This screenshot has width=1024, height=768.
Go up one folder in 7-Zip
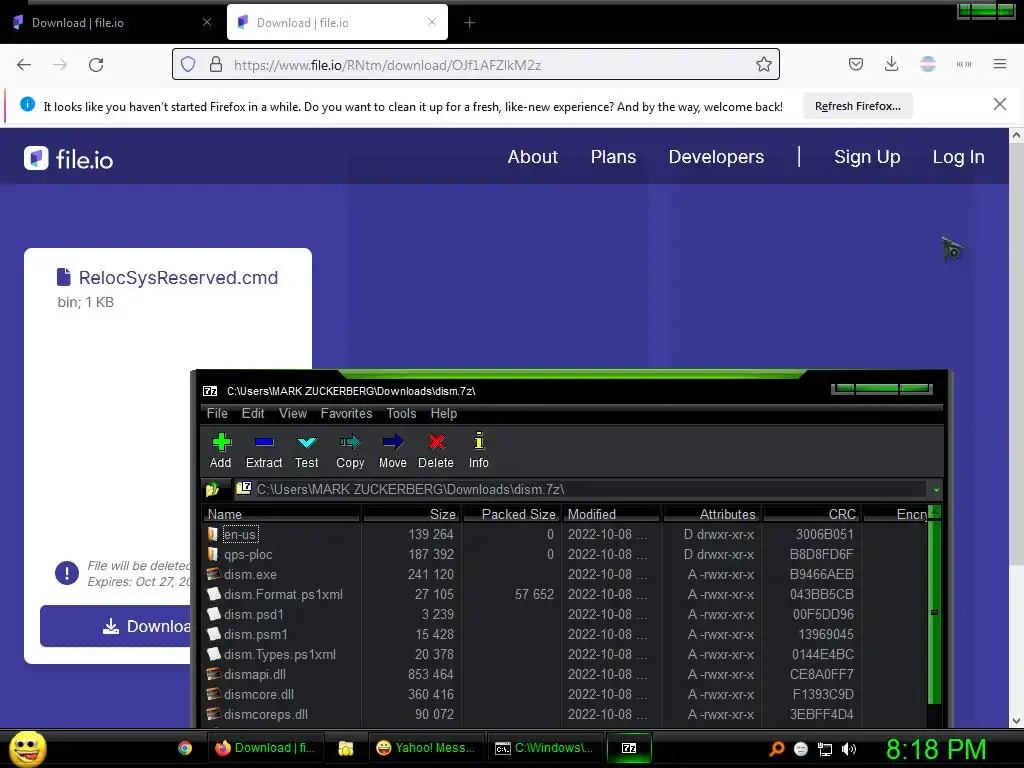pyautogui.click(x=212, y=489)
